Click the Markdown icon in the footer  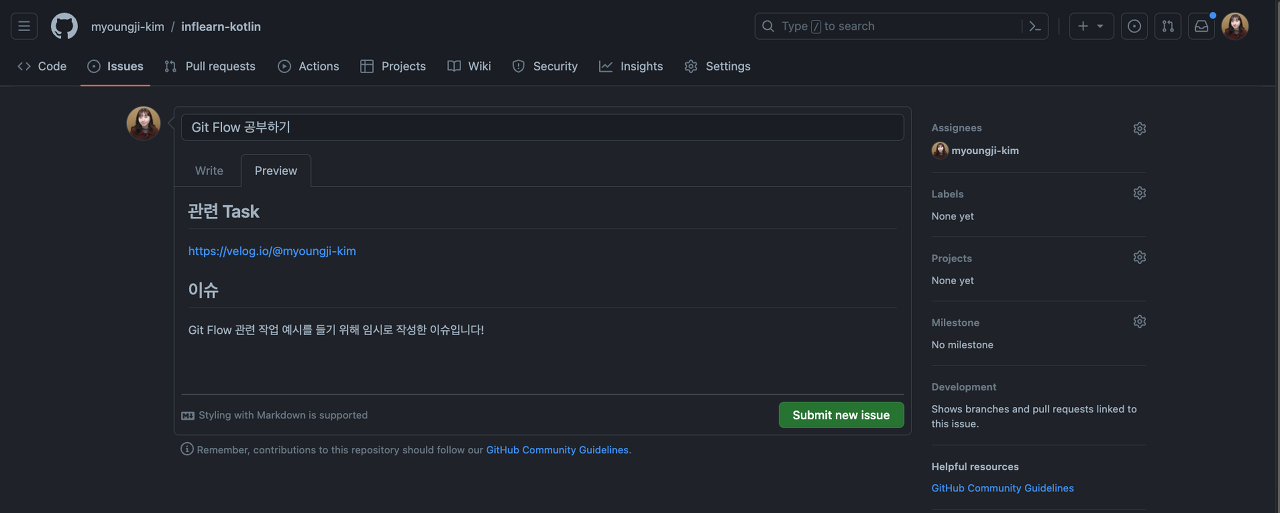click(x=188, y=415)
